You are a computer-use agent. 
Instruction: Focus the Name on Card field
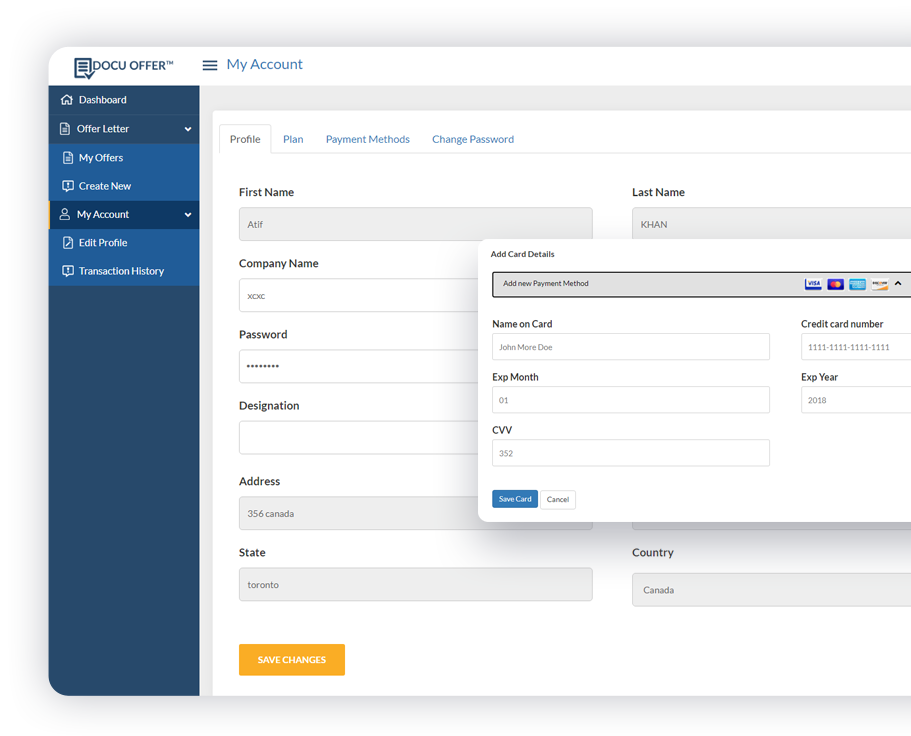(631, 347)
